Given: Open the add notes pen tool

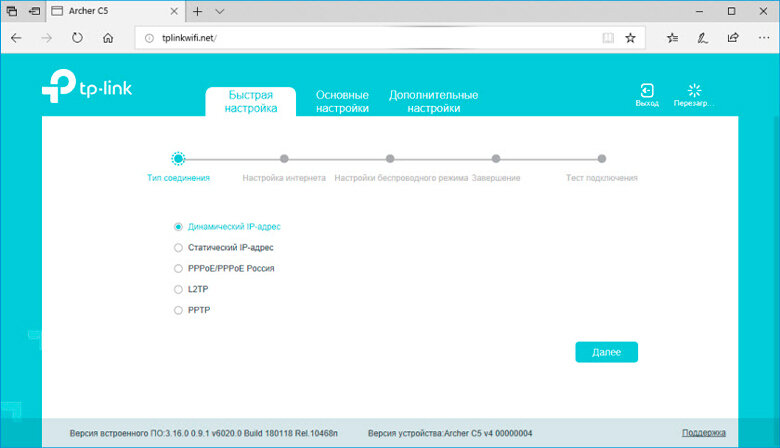Looking at the screenshot, I should tap(702, 38).
